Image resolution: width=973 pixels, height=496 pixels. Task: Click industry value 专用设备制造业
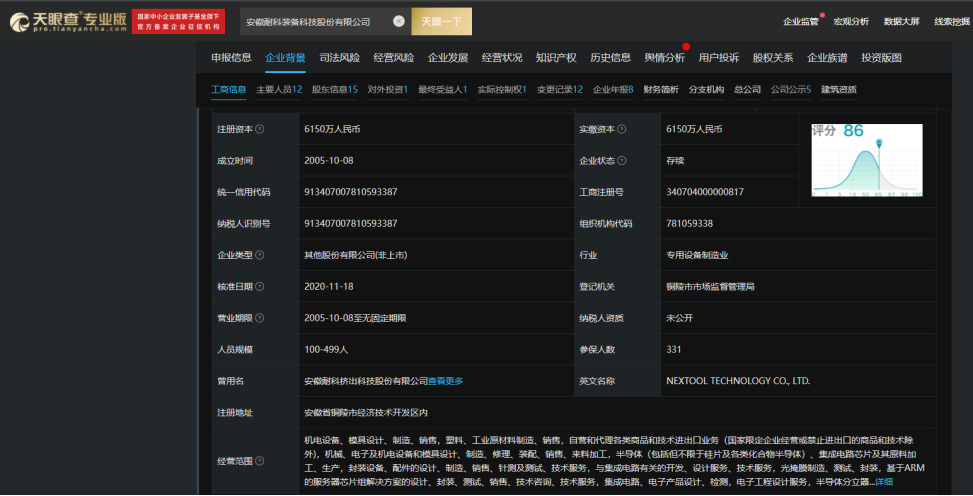(697, 255)
